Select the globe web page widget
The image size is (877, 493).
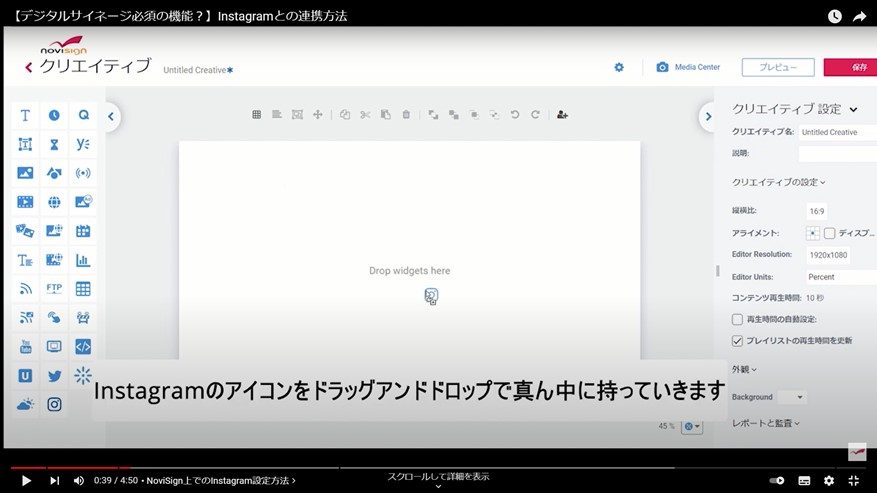pyautogui.click(x=54, y=202)
